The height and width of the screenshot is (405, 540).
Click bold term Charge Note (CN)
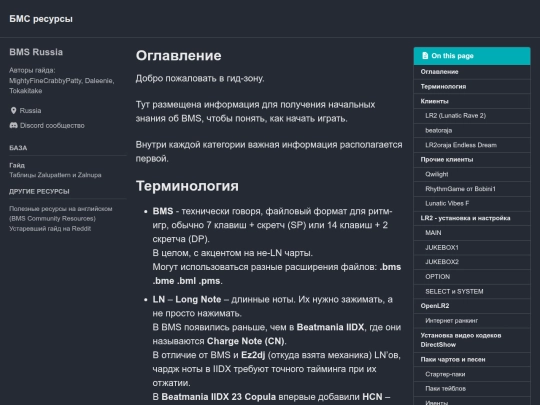tap(246, 341)
